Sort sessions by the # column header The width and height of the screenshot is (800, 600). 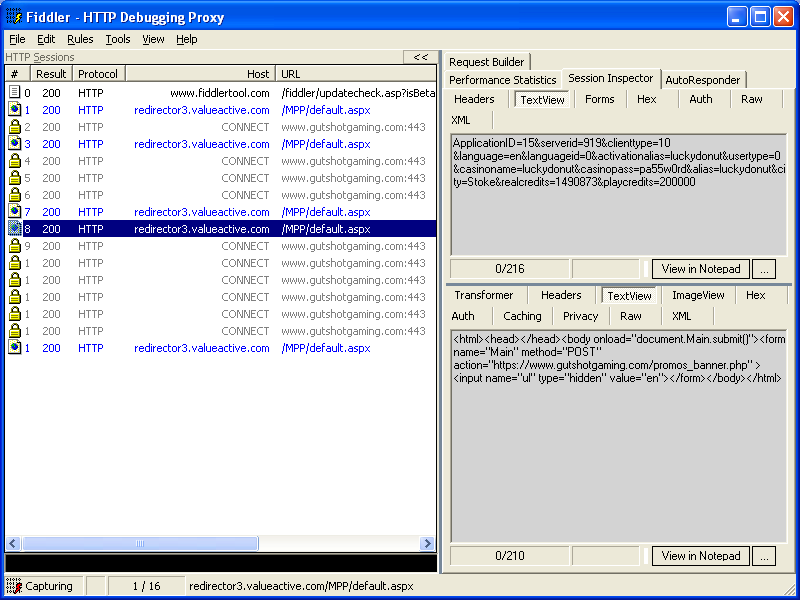[18, 74]
